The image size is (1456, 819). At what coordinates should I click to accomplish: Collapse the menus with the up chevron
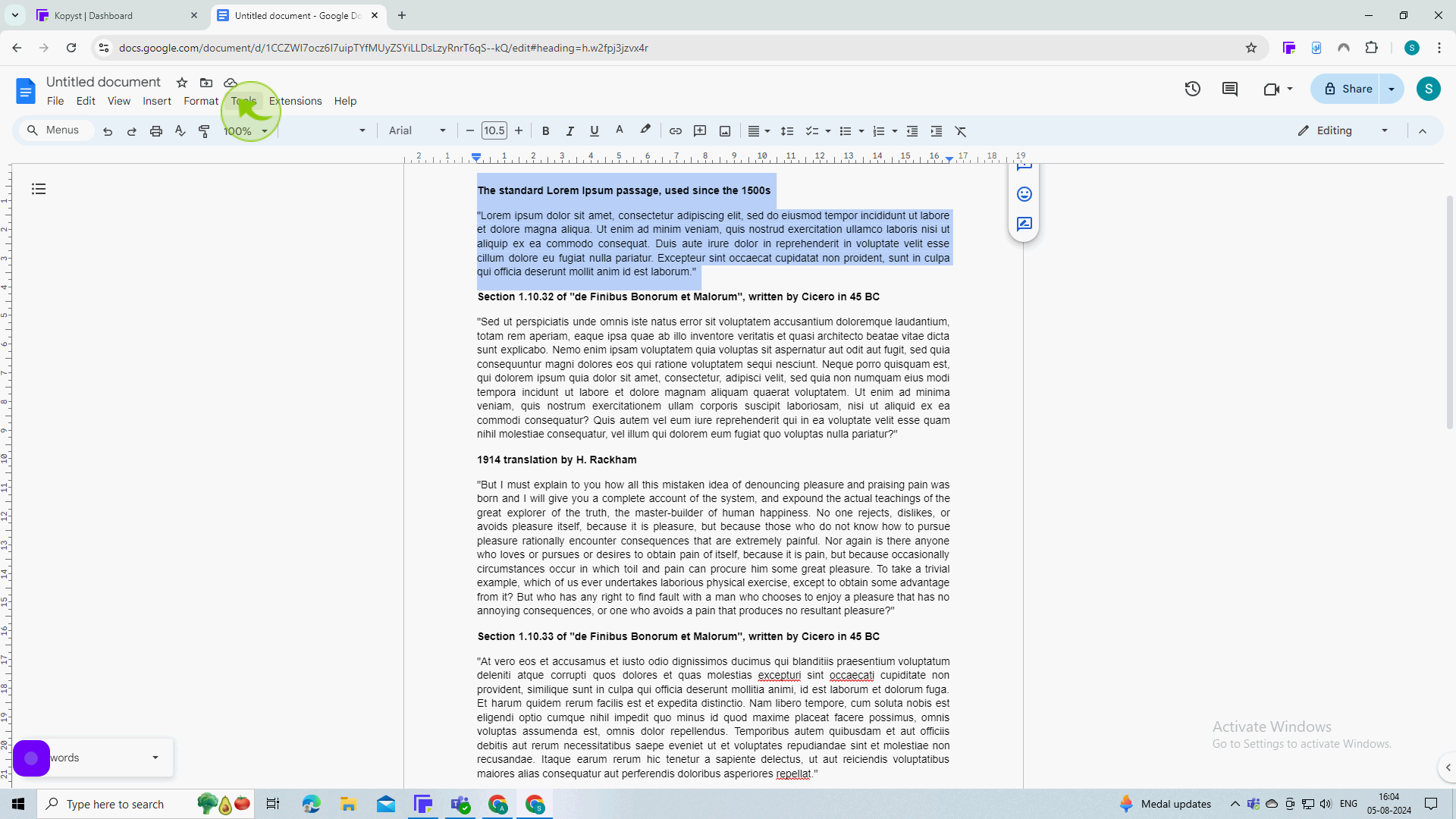[1423, 131]
